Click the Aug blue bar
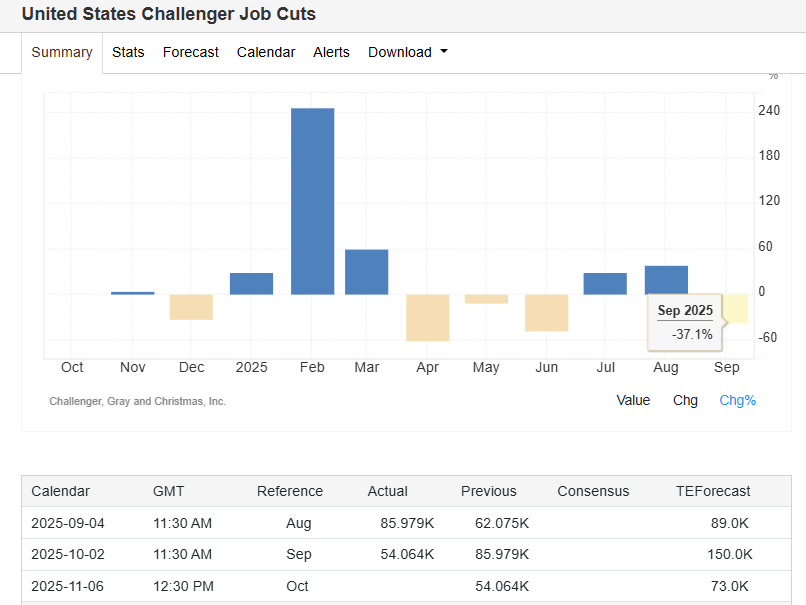Image resolution: width=806 pixels, height=605 pixels. tap(666, 280)
